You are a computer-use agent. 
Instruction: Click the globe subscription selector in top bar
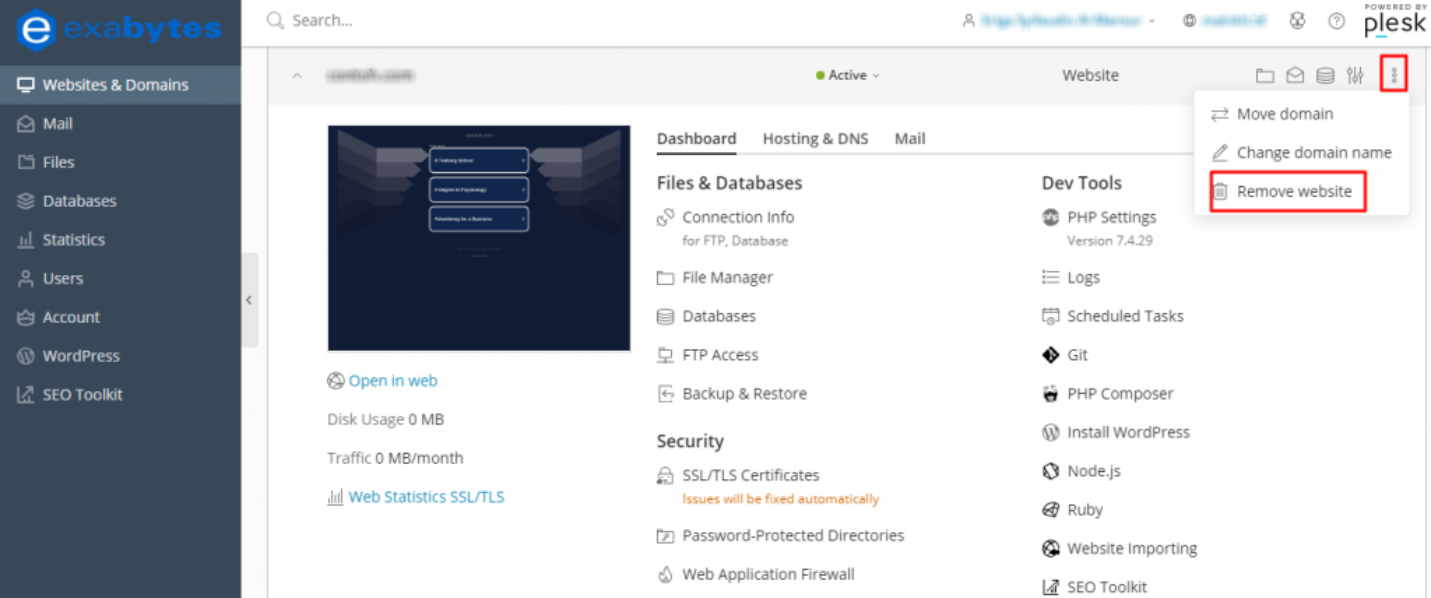coord(1224,20)
